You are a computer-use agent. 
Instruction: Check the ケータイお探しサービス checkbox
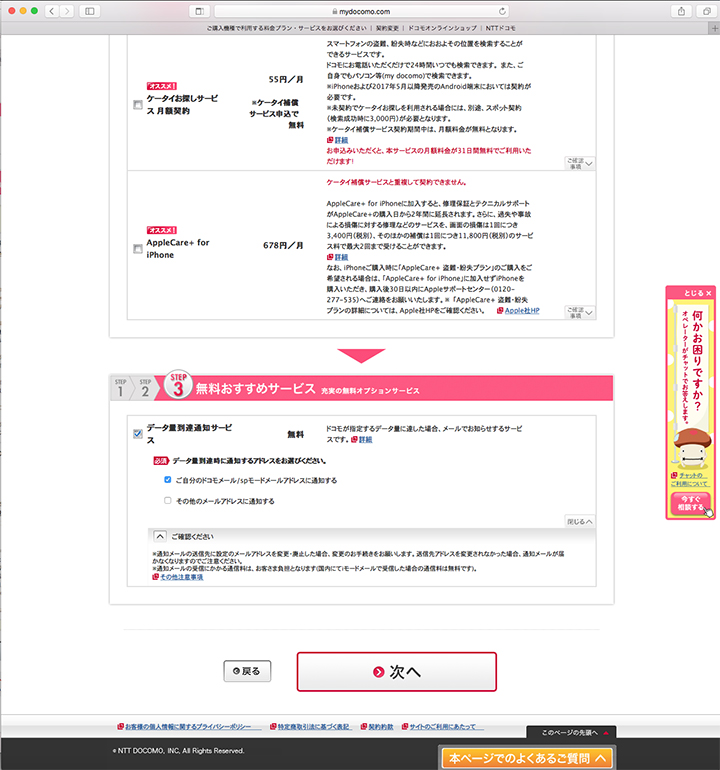(138, 105)
